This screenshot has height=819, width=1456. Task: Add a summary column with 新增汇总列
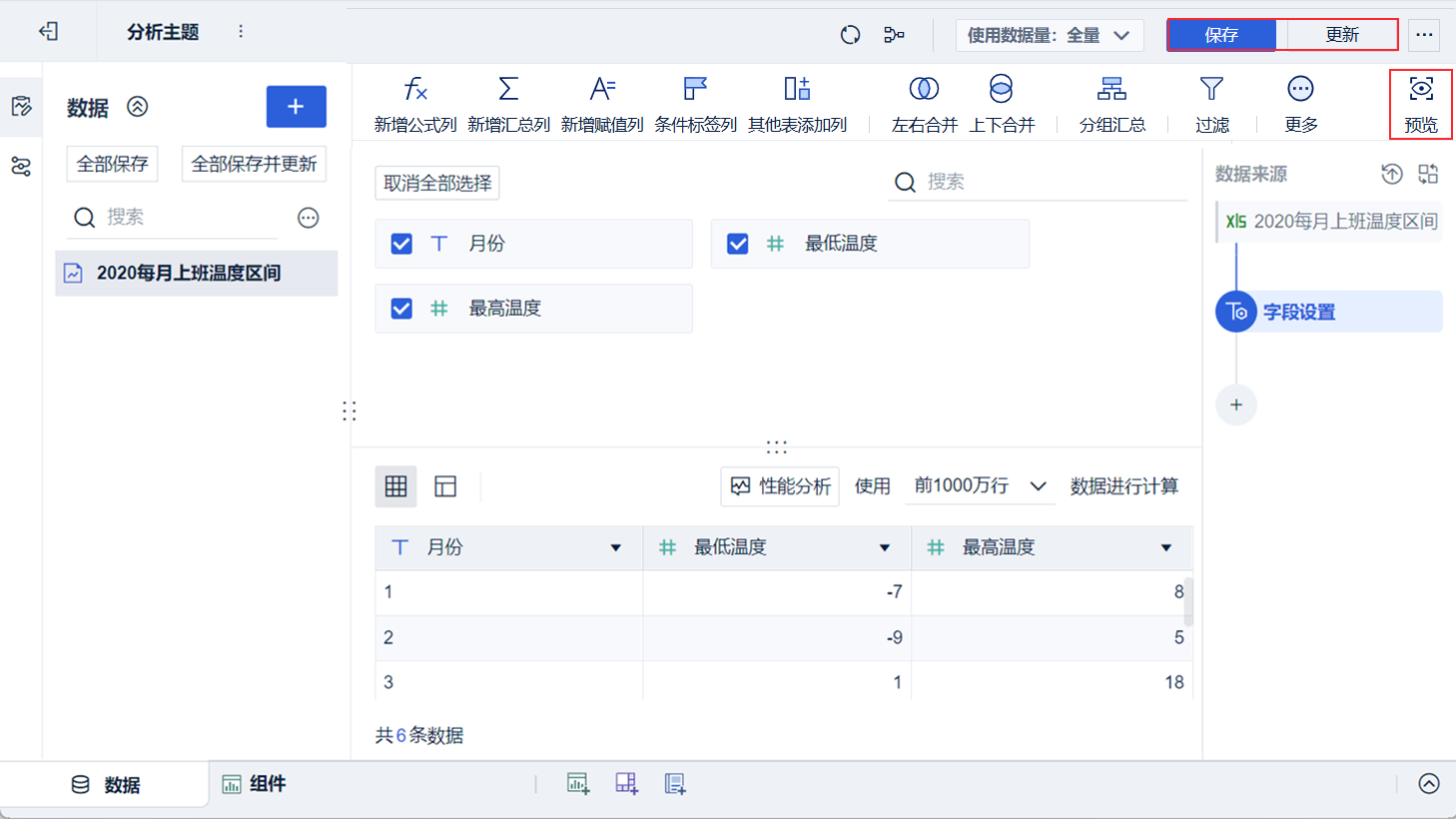508,104
